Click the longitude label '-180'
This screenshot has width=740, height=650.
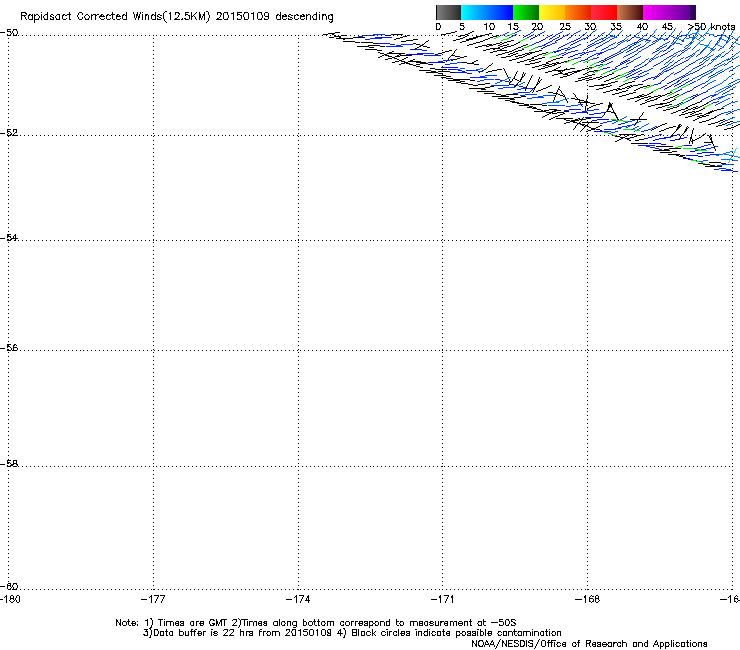pyautogui.click(x=10, y=599)
